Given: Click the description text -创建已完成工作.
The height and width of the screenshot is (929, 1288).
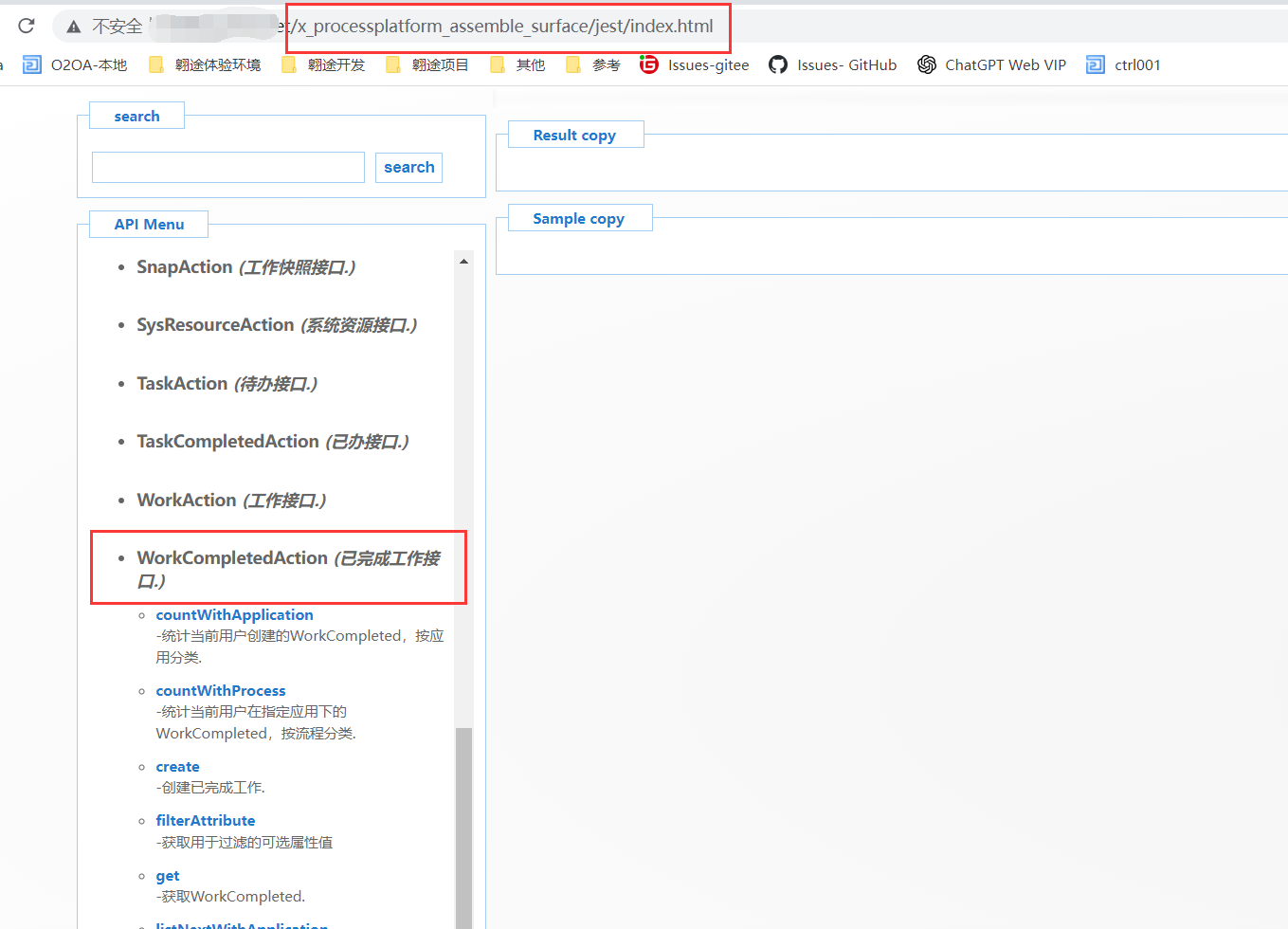Looking at the screenshot, I should click(211, 788).
